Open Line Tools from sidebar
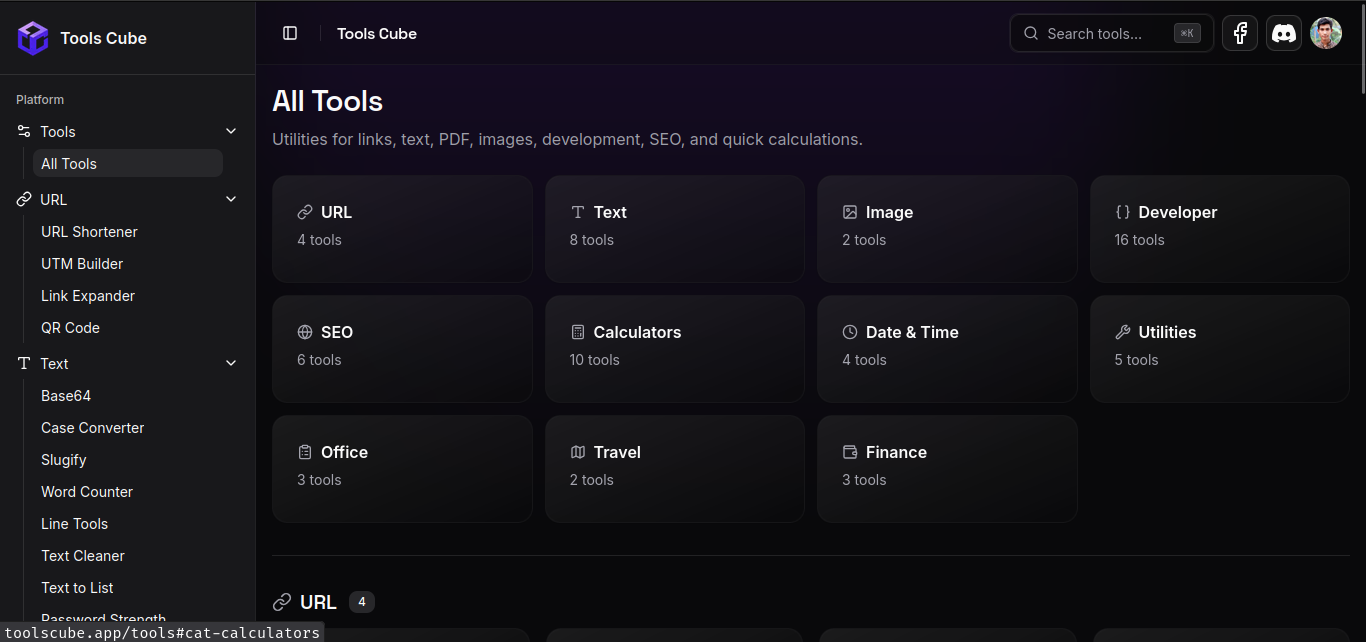 (128, 523)
